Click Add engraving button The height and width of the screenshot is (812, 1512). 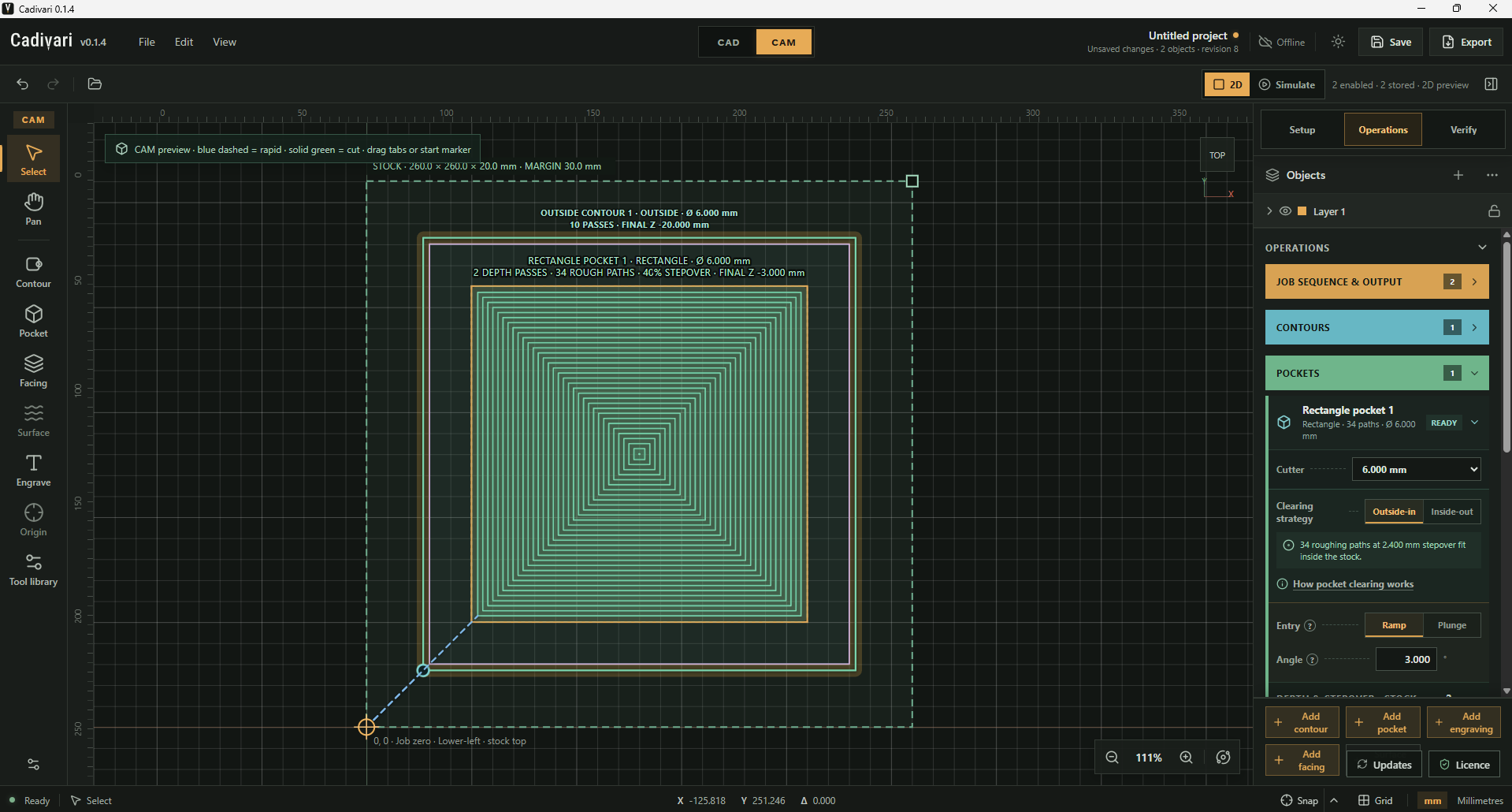1463,722
